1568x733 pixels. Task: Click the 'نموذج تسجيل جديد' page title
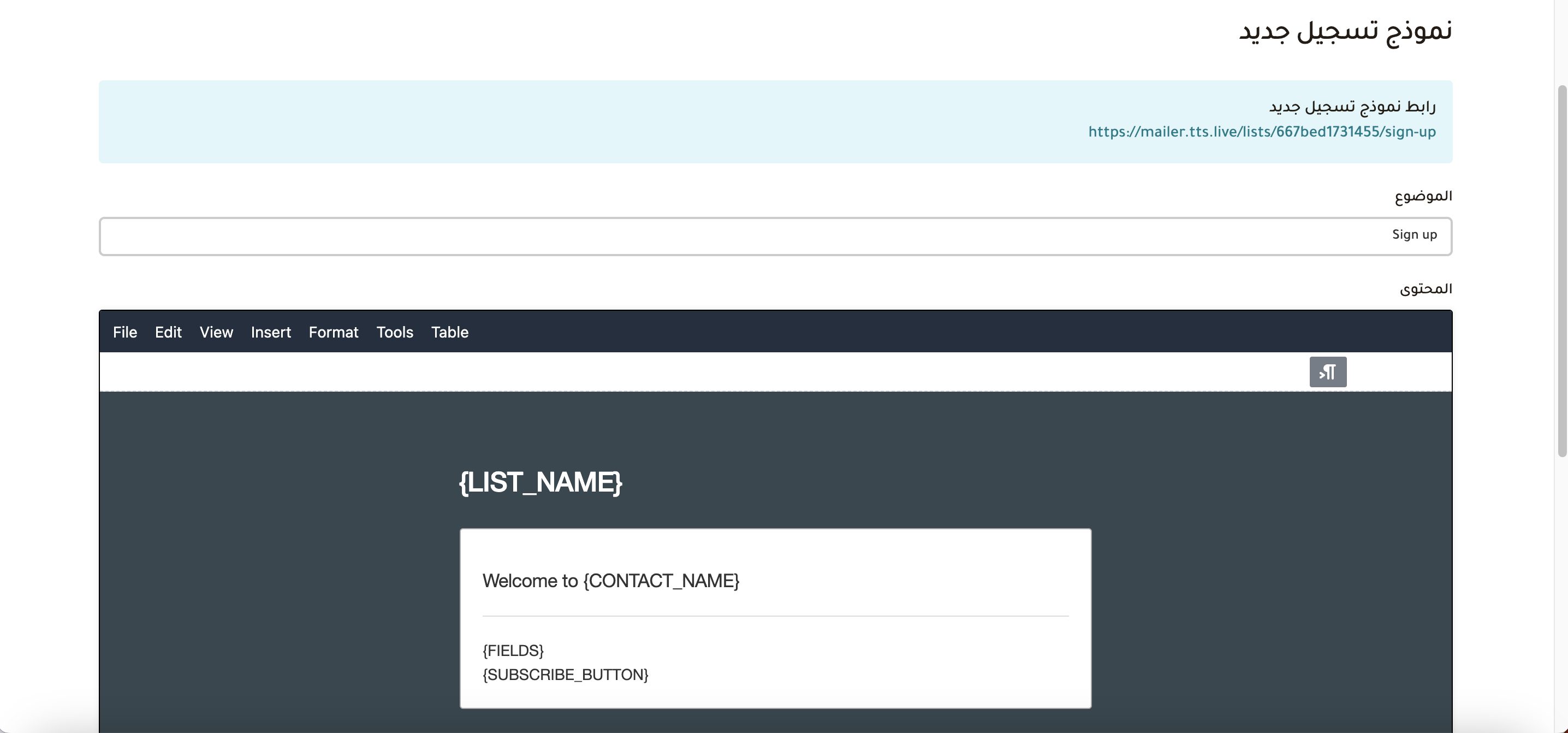[x=1345, y=31]
